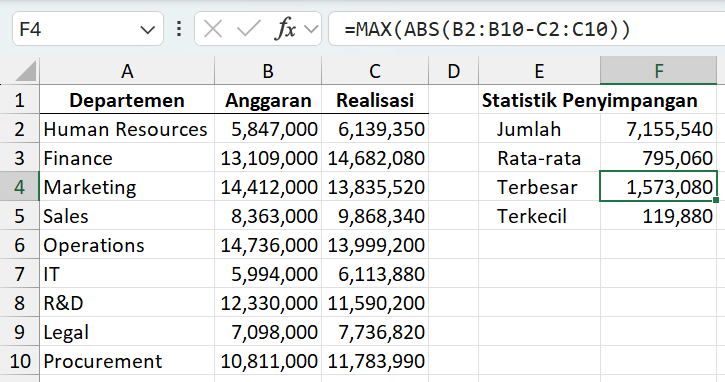Select column D header
This screenshot has width=725, height=382.
click(454, 71)
